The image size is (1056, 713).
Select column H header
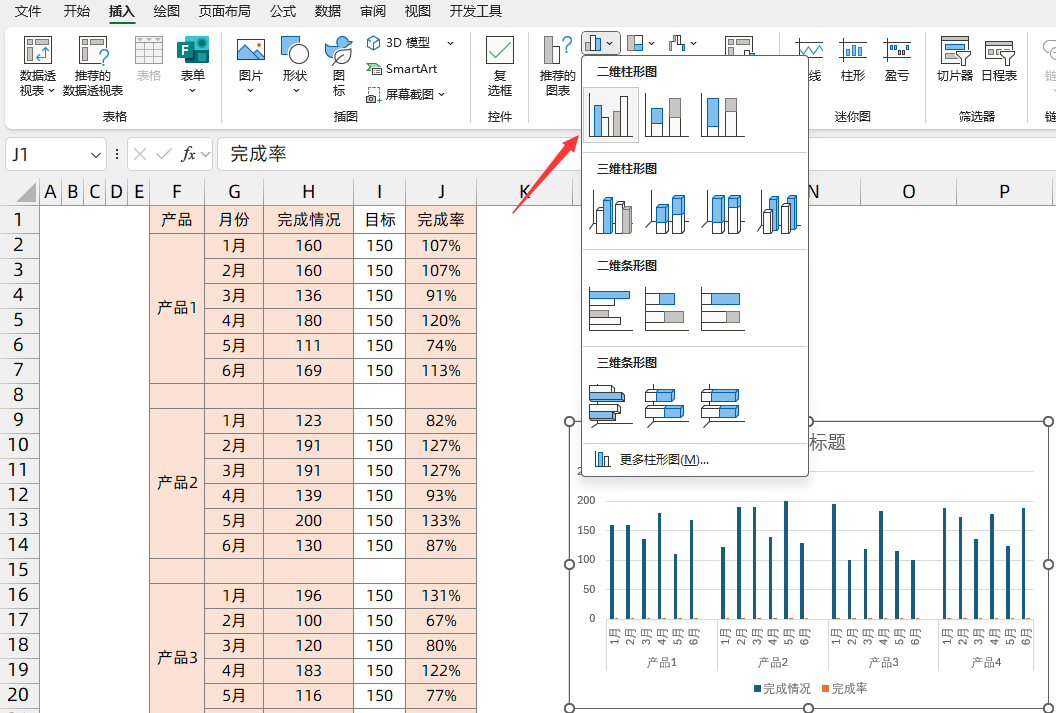point(308,192)
